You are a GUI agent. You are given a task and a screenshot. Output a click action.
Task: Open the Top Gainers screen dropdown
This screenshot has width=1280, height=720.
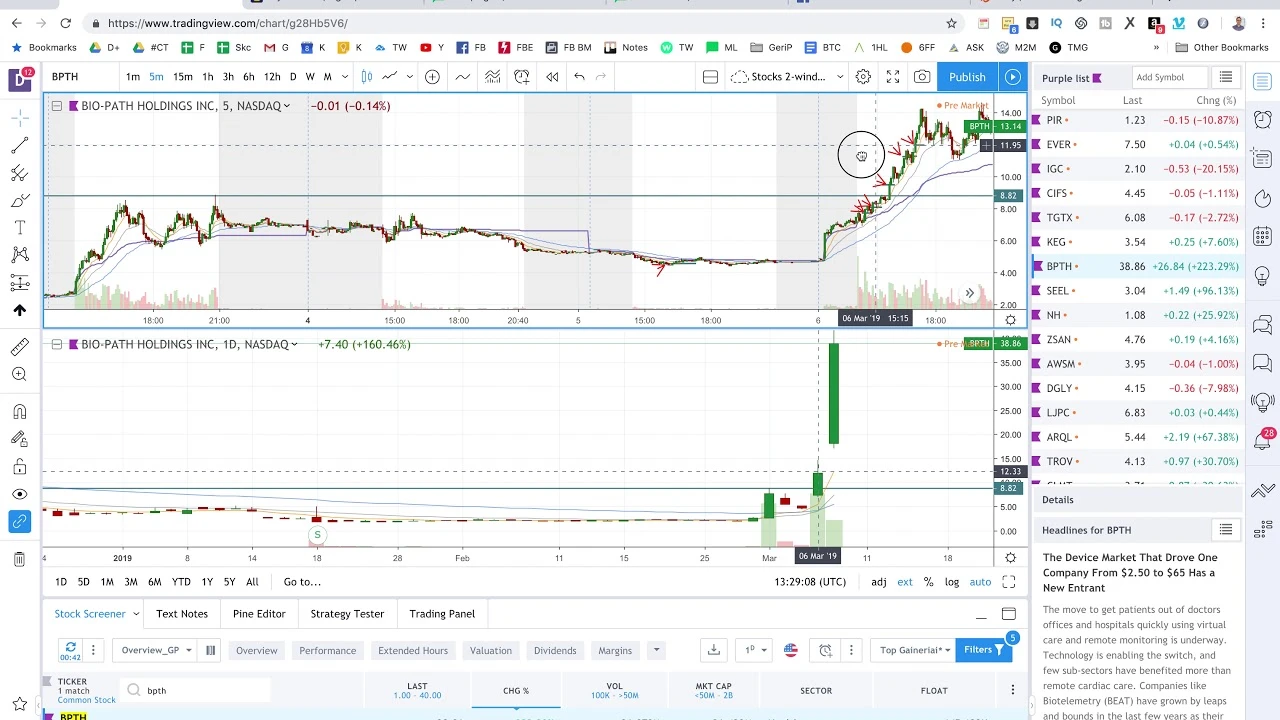point(914,650)
